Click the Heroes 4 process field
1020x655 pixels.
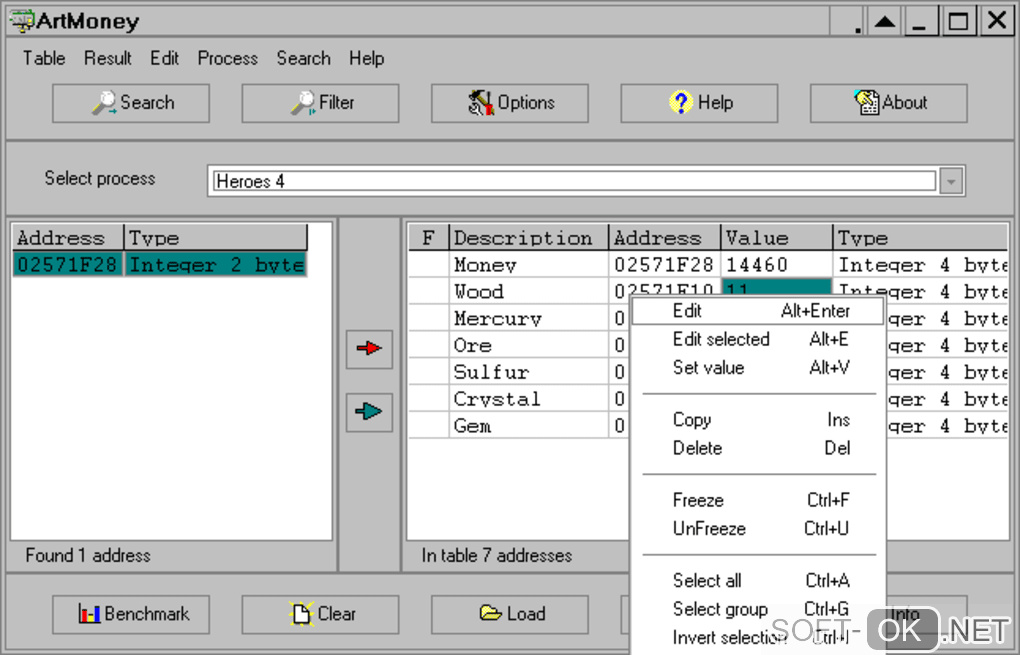pyautogui.click(x=574, y=181)
